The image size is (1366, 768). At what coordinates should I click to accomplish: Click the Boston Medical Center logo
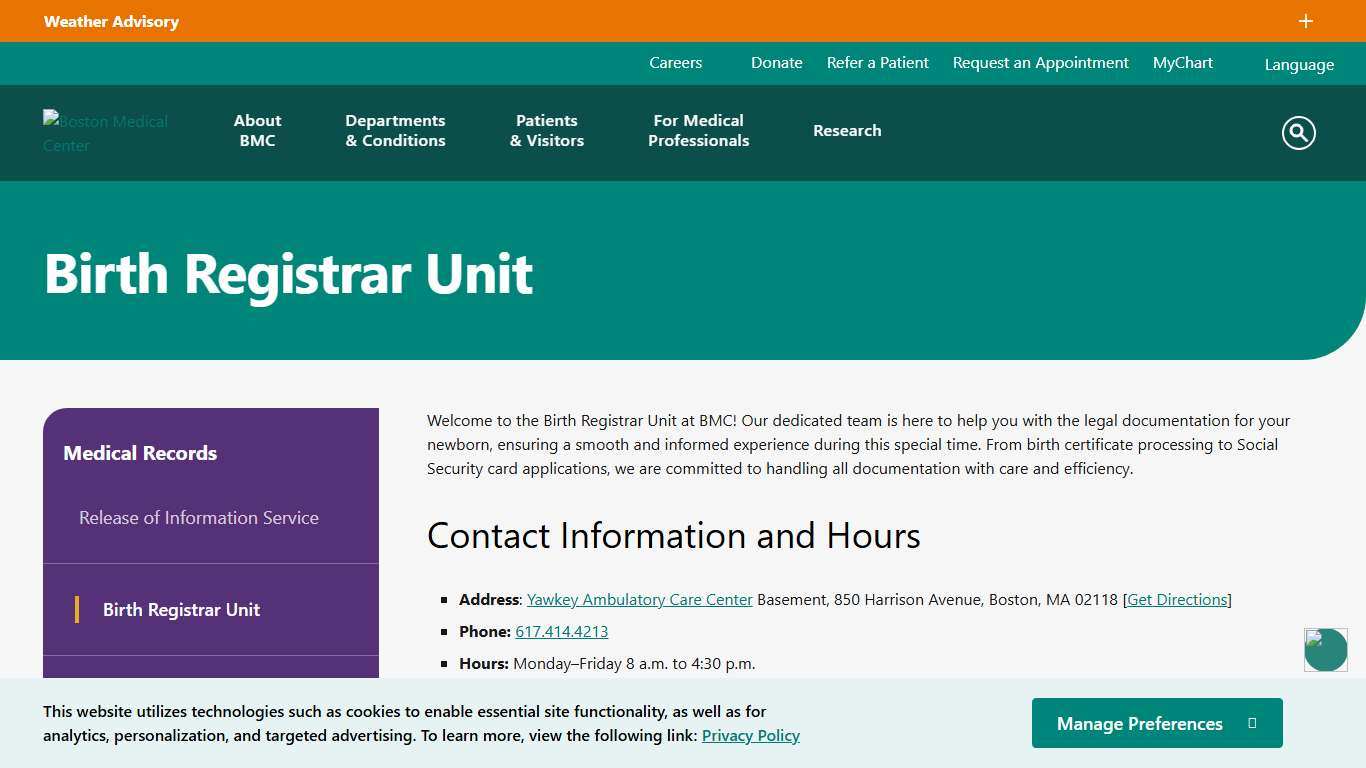(x=105, y=133)
